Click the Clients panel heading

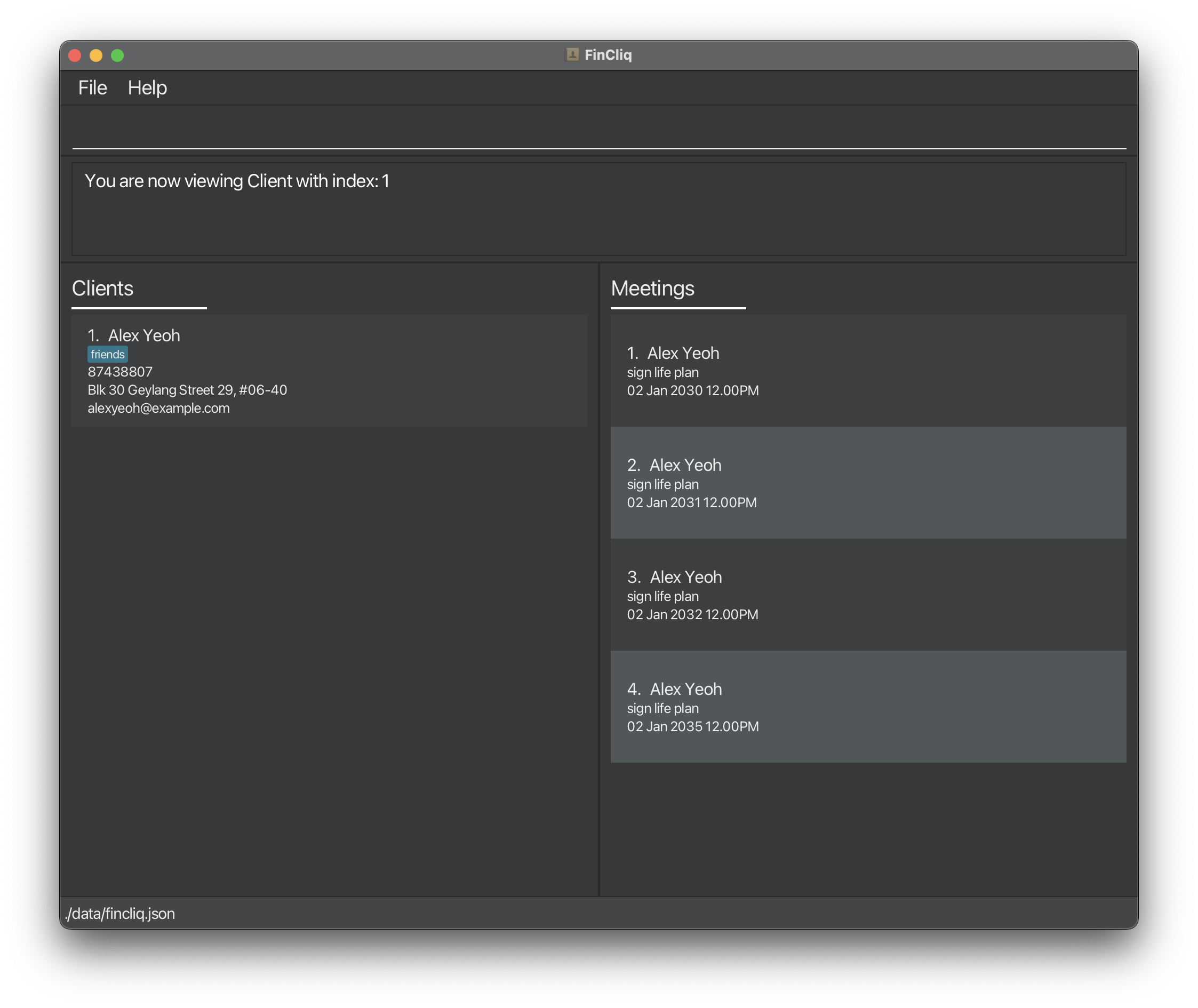103,289
